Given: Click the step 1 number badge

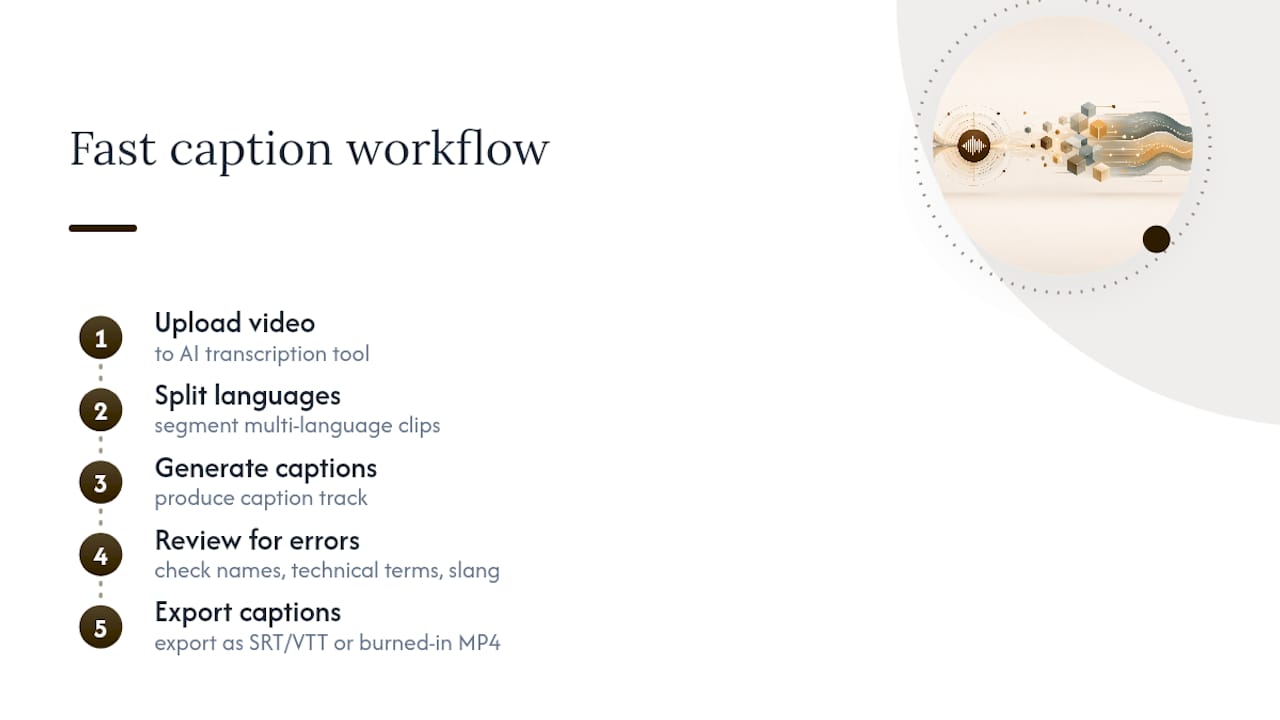Looking at the screenshot, I should pyautogui.click(x=100, y=338).
